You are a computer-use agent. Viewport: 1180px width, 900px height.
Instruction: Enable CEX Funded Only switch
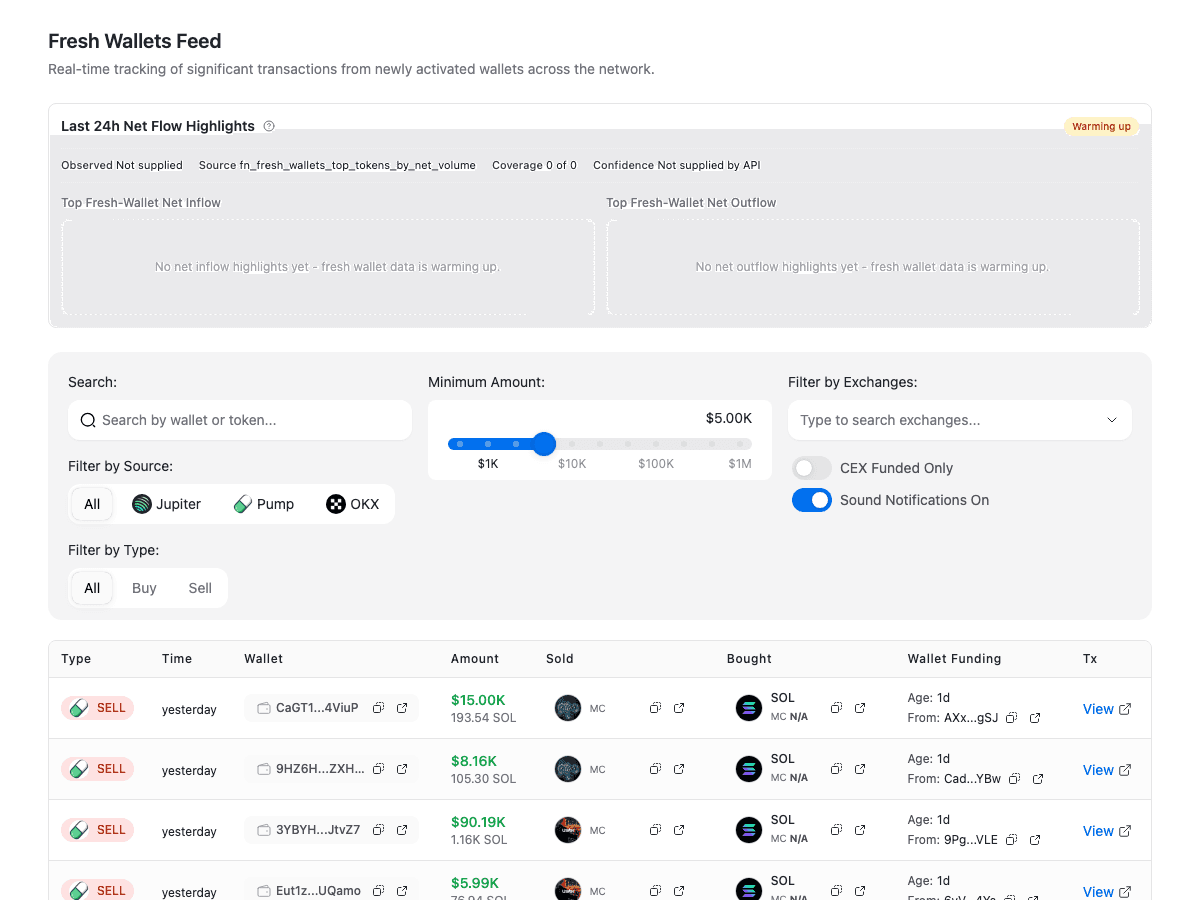(811, 468)
